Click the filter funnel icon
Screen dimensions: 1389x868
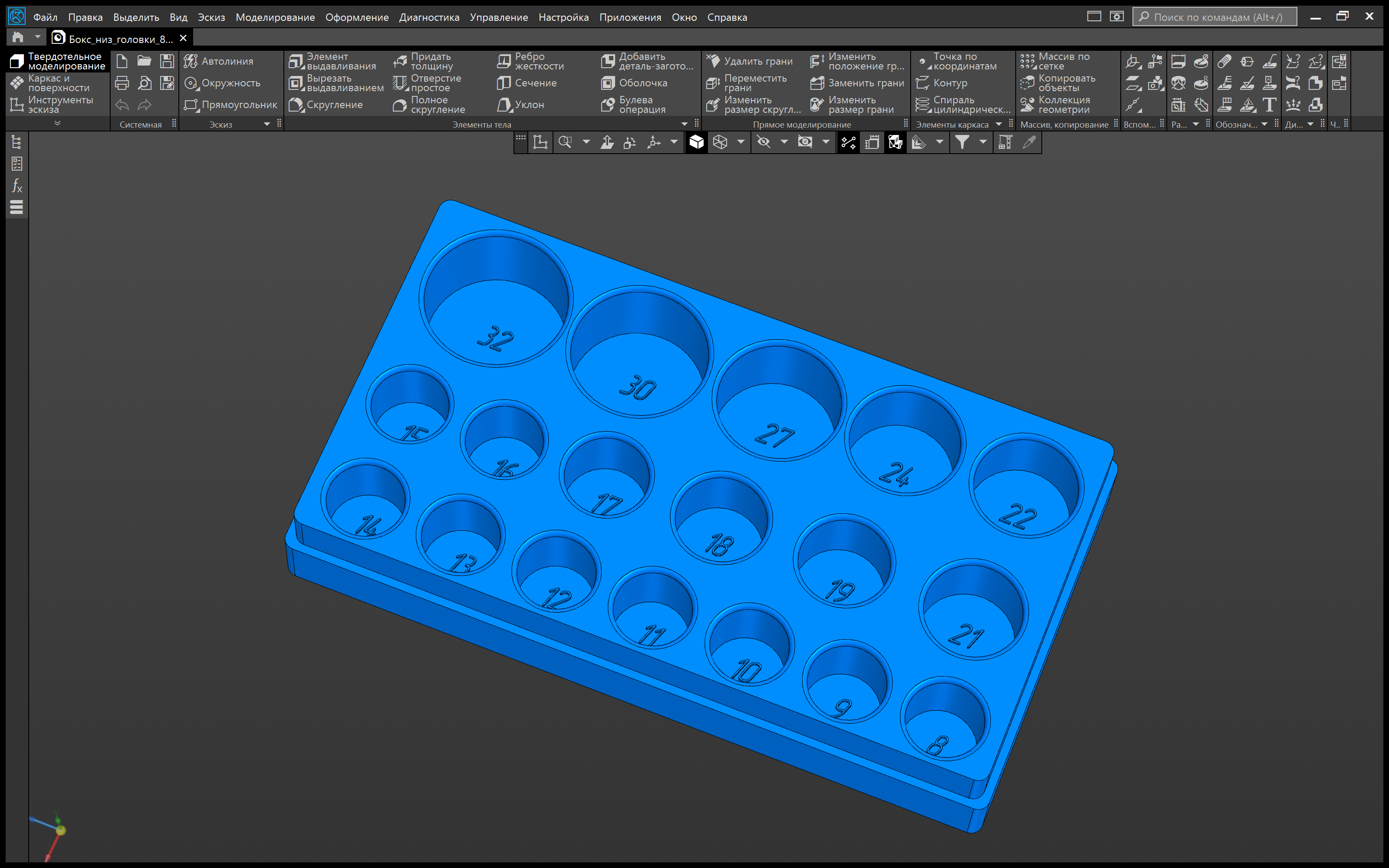tap(962, 142)
